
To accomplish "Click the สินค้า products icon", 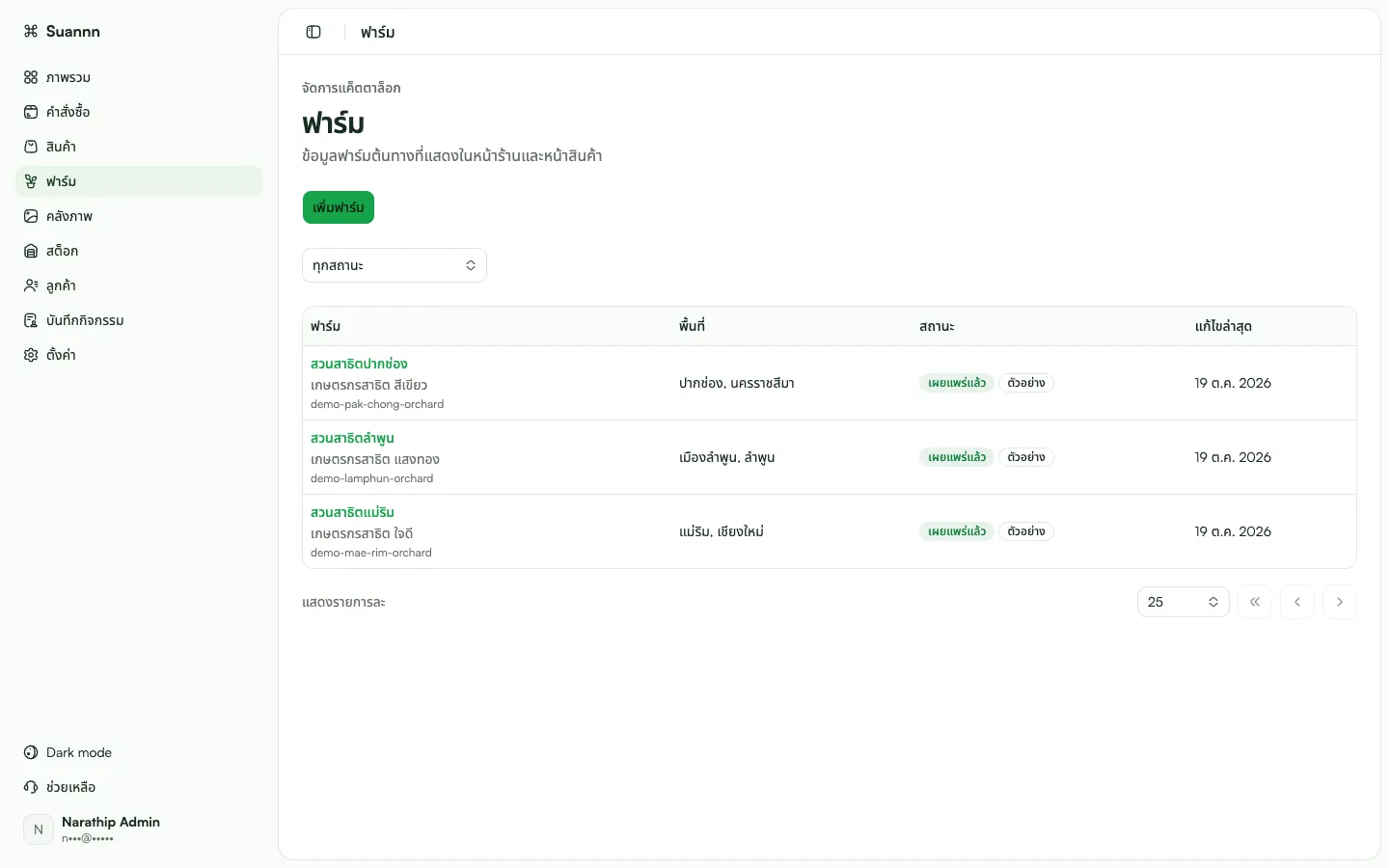I will tap(31, 147).
